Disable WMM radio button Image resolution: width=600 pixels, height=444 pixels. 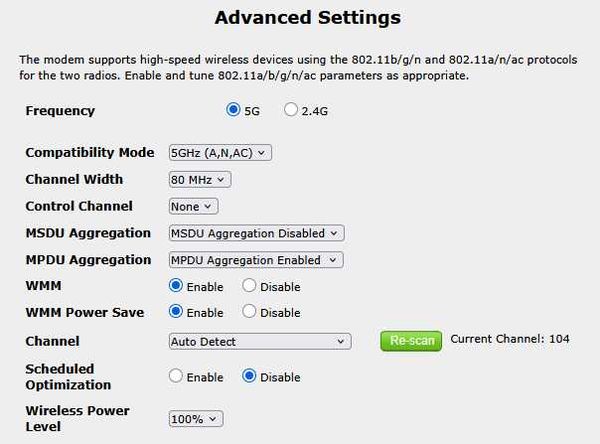pyautogui.click(x=249, y=286)
